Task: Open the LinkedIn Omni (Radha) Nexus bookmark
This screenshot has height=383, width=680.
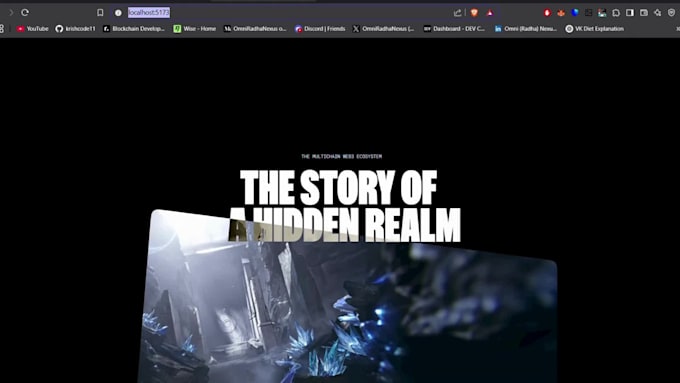Action: click(x=526, y=29)
